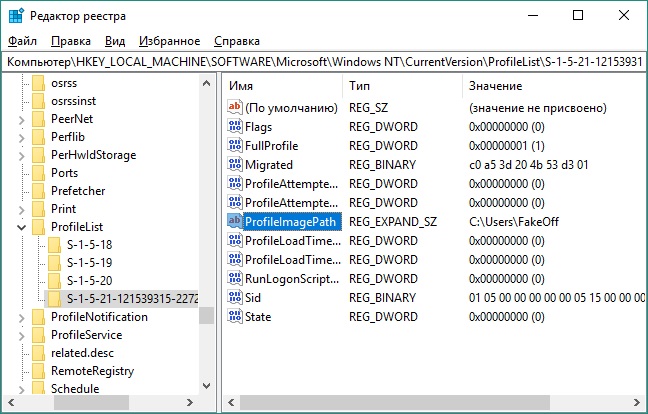Collapse the ProfileList tree node
Screen dimensions: 648x414
tap(21, 227)
